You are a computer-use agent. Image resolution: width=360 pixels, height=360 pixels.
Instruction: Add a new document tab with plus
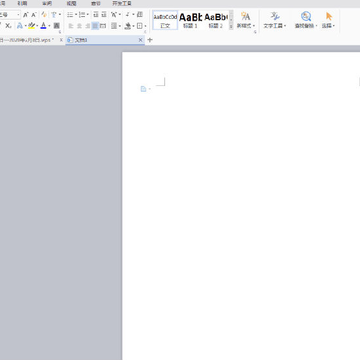[150, 40]
